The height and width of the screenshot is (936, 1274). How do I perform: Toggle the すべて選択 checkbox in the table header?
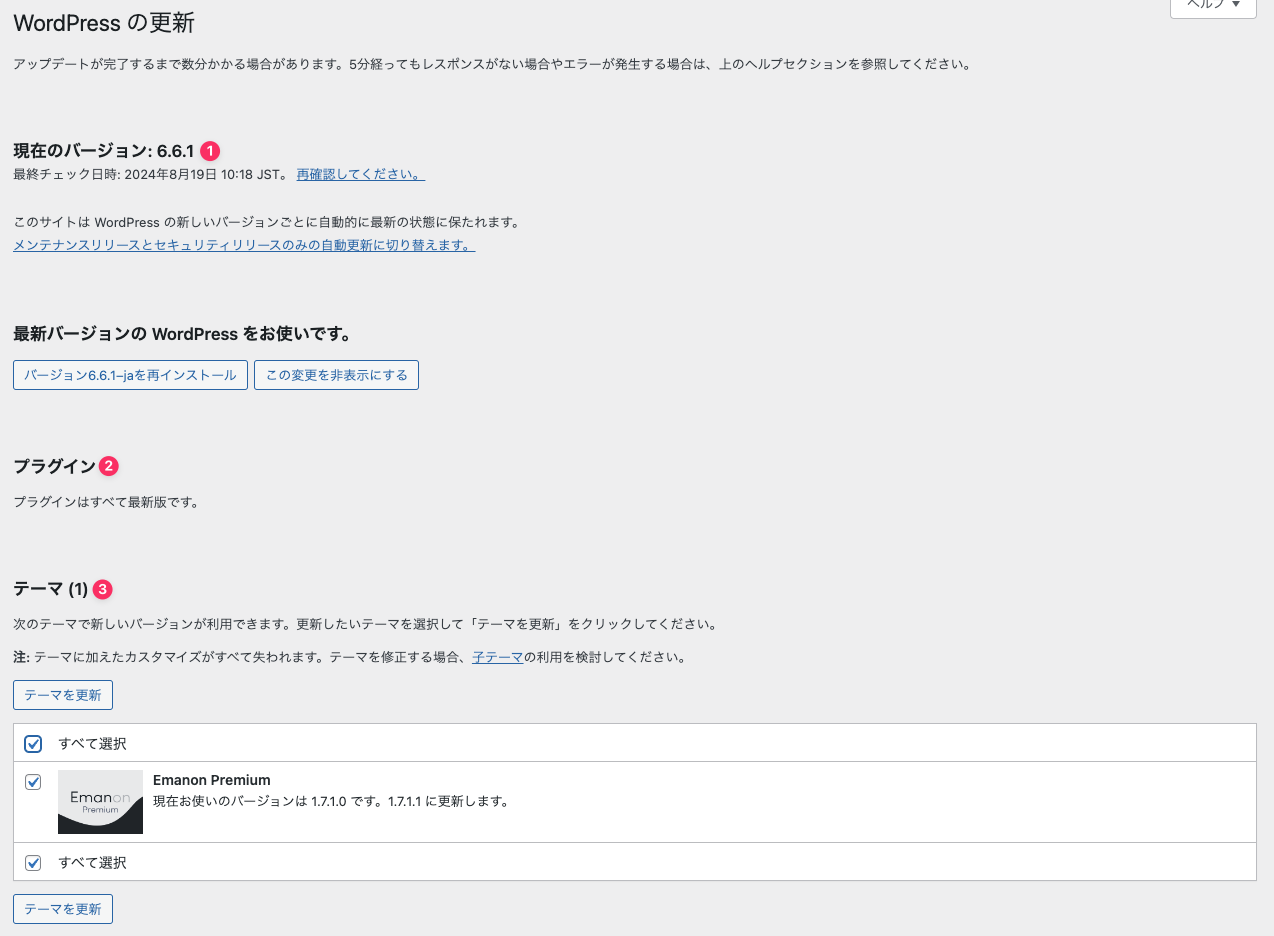33,744
